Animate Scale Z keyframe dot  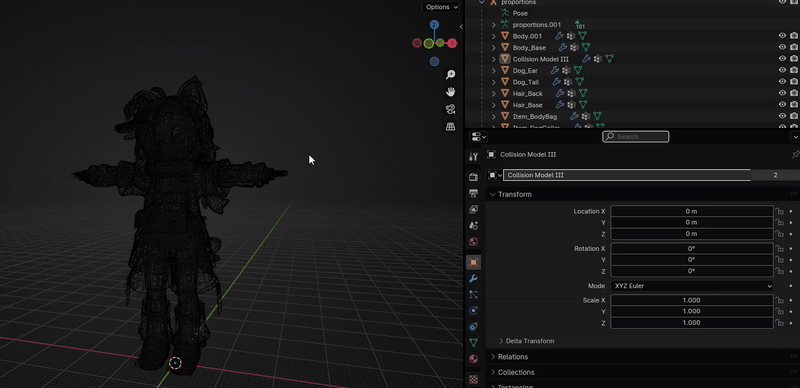point(791,323)
